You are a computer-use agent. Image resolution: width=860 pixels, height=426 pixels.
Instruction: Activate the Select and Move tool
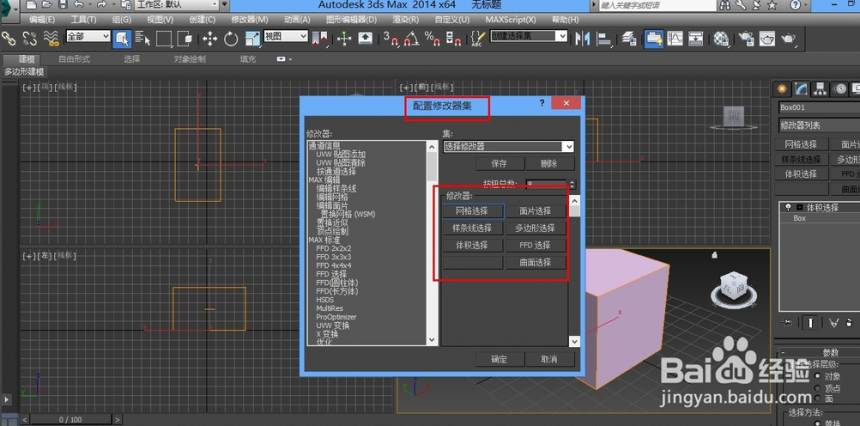[210, 39]
